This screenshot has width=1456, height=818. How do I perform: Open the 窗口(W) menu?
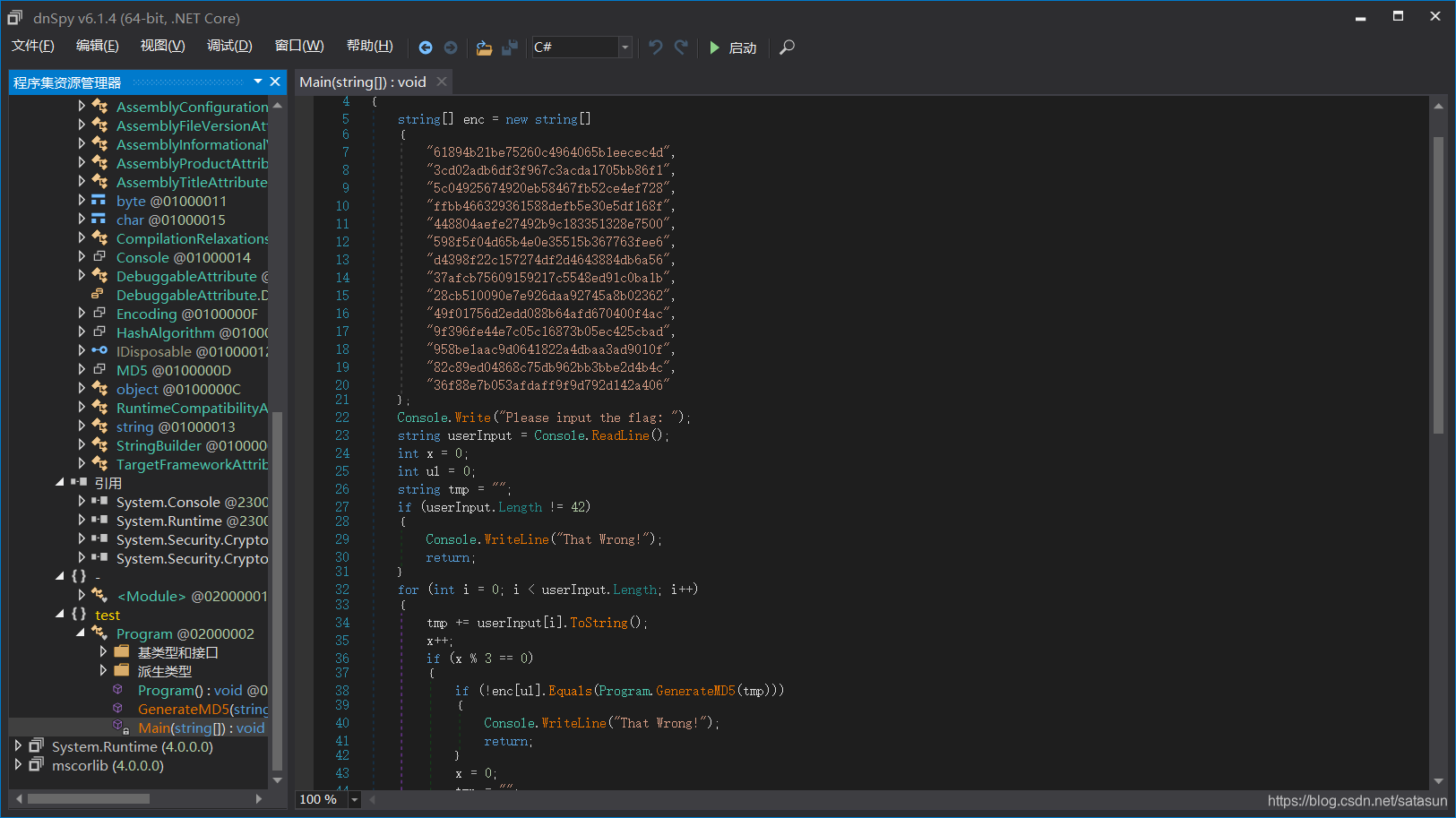(x=299, y=46)
